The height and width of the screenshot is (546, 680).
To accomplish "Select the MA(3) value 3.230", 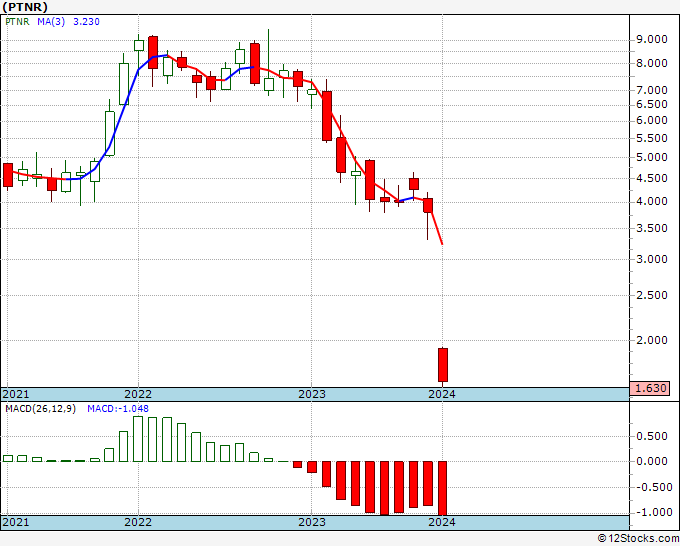I will click(x=86, y=22).
